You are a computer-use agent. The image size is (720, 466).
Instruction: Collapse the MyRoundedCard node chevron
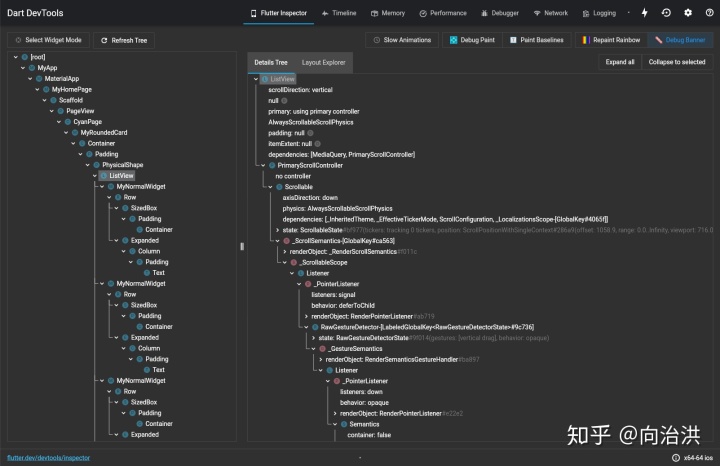(x=66, y=132)
